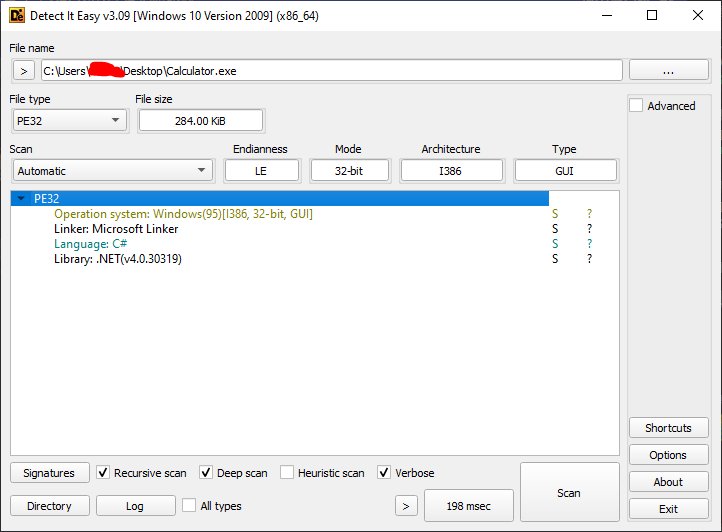Screen dimensions: 722x532
Task: Open the Options dialog
Action: pyautogui.click(x=669, y=455)
